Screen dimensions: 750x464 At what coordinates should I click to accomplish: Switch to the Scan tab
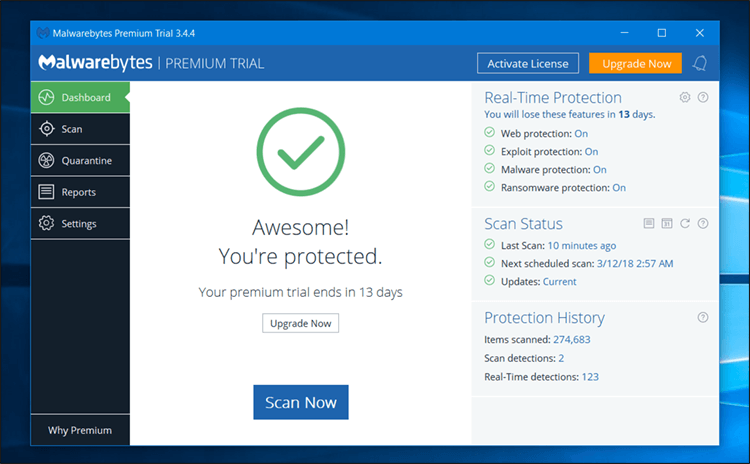coord(80,129)
